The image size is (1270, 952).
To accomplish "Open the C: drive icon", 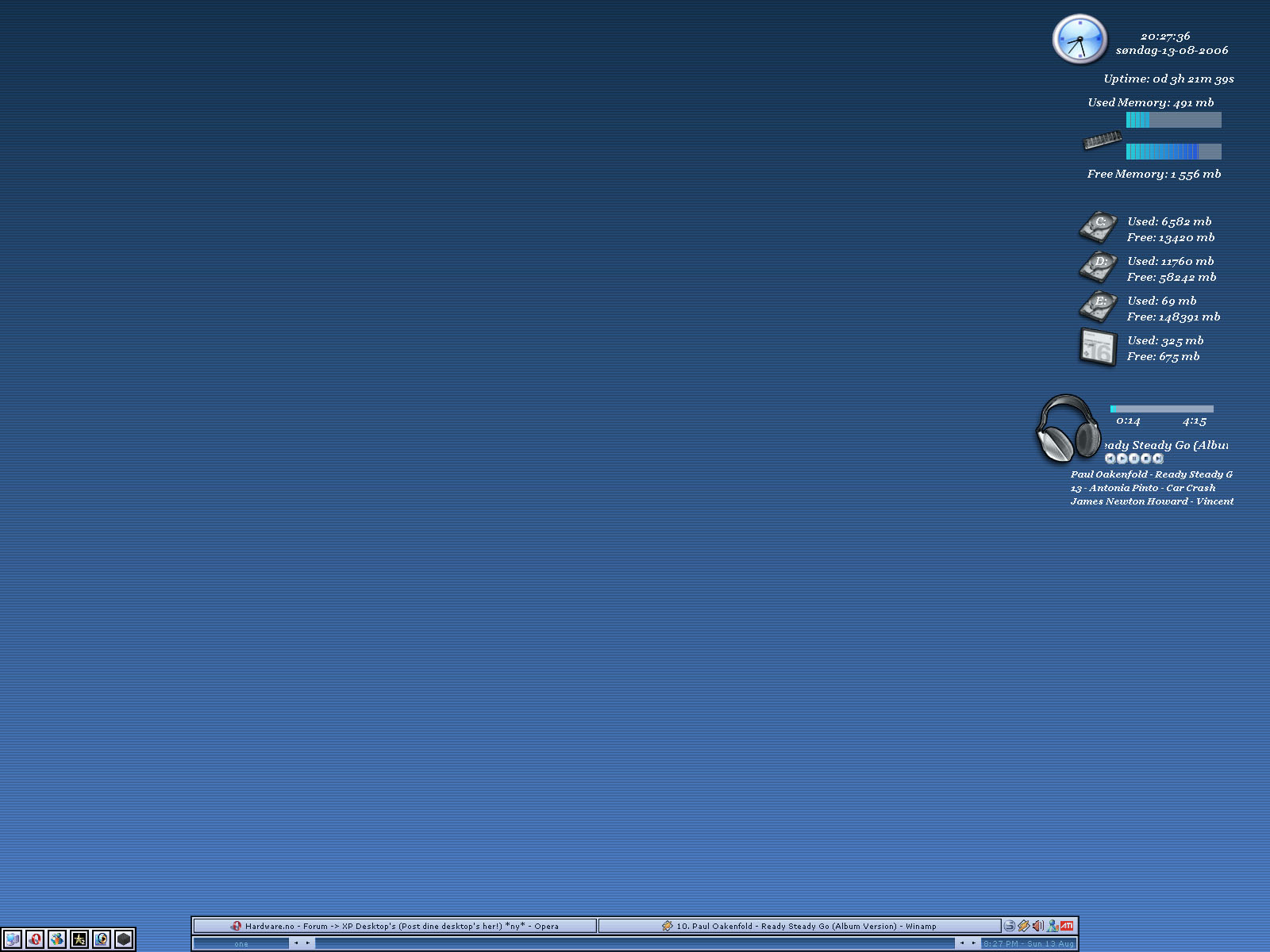I will pyautogui.click(x=1099, y=228).
